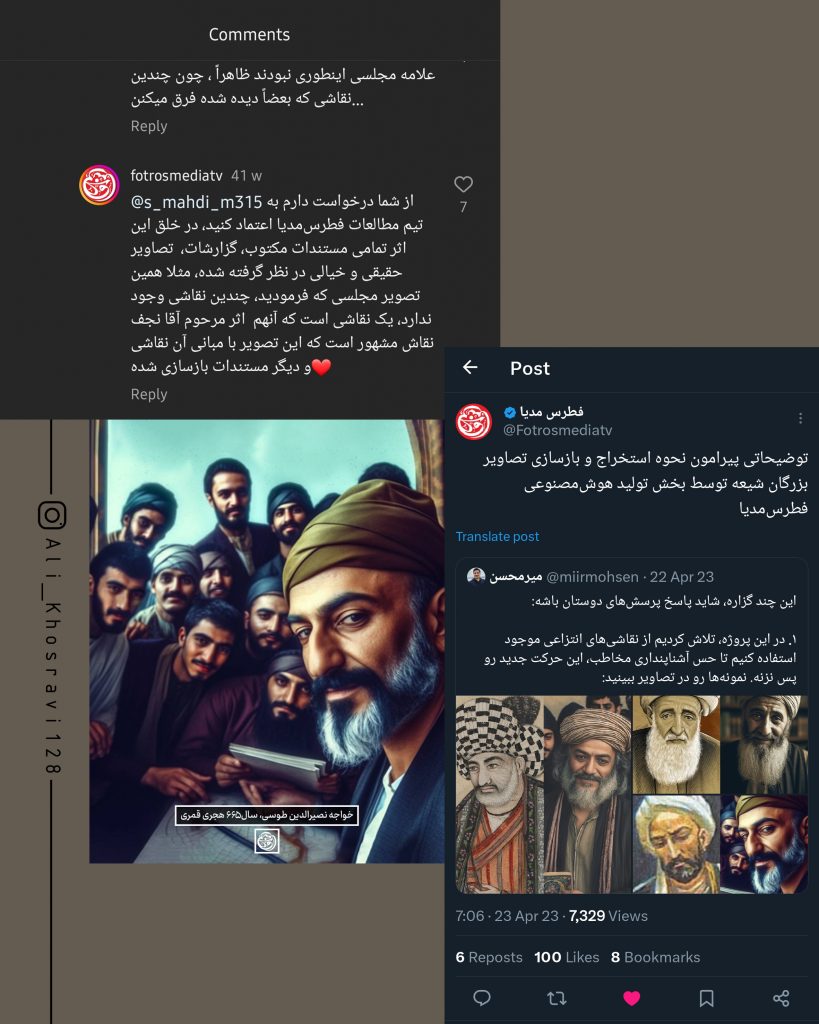Open the white-bearded sketch portrait thumbnail
Image resolution: width=819 pixels, height=1024 pixels.
(x=676, y=744)
